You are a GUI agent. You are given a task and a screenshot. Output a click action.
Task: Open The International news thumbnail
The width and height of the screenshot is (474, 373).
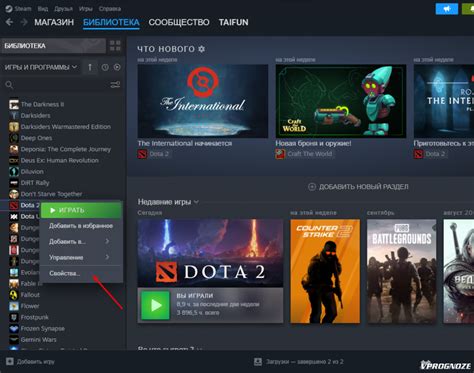tap(203, 101)
